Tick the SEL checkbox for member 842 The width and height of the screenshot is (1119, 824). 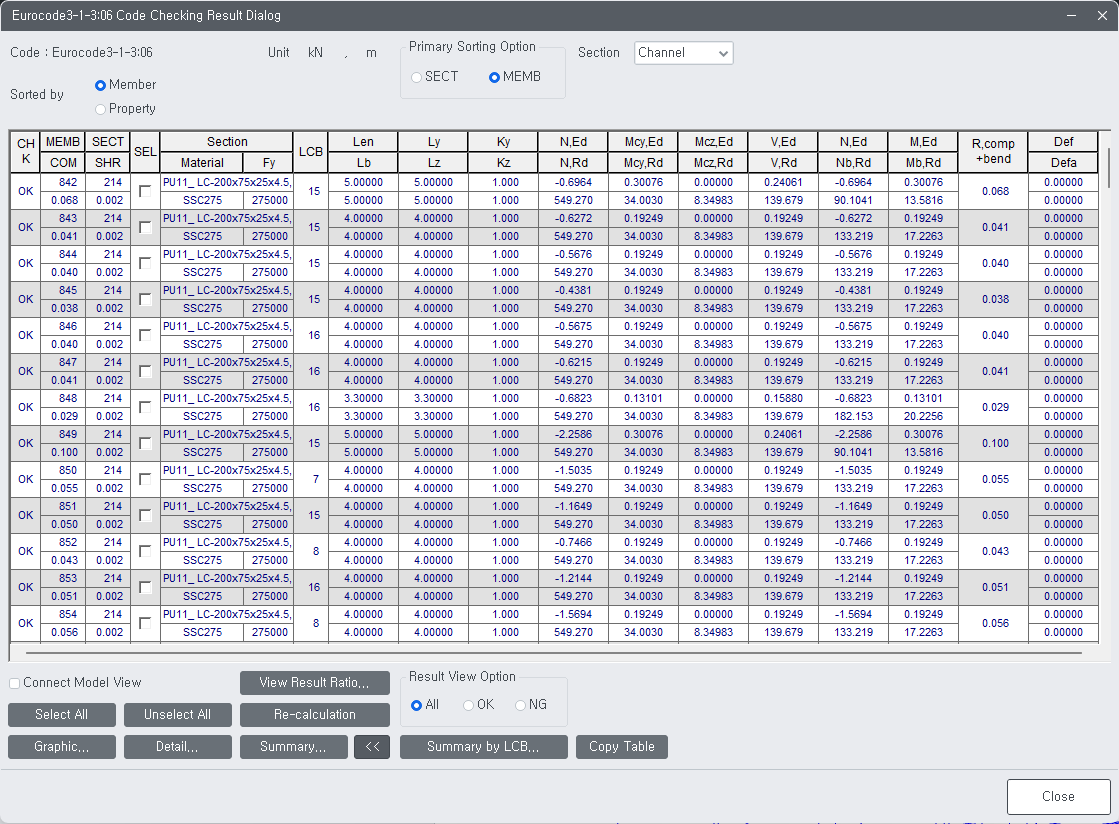click(x=145, y=191)
